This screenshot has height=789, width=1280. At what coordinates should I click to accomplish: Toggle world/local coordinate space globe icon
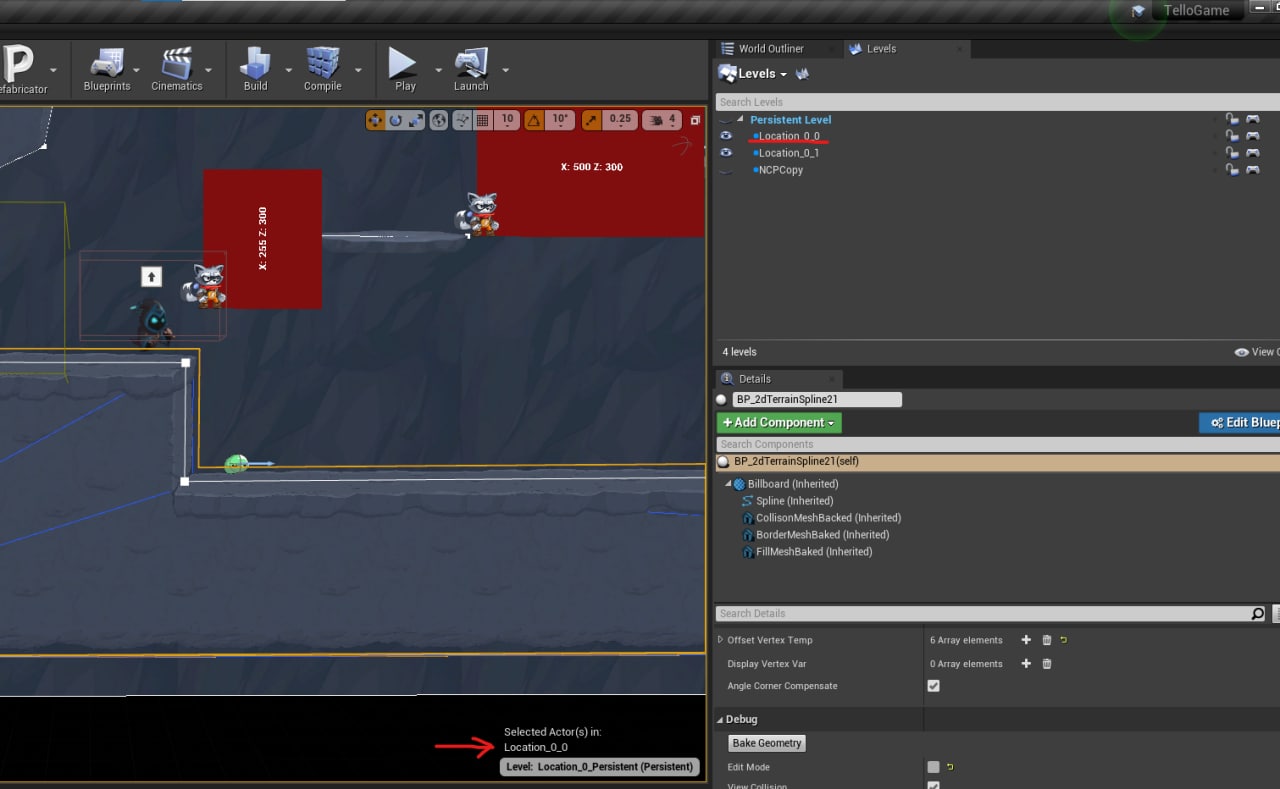[439, 120]
